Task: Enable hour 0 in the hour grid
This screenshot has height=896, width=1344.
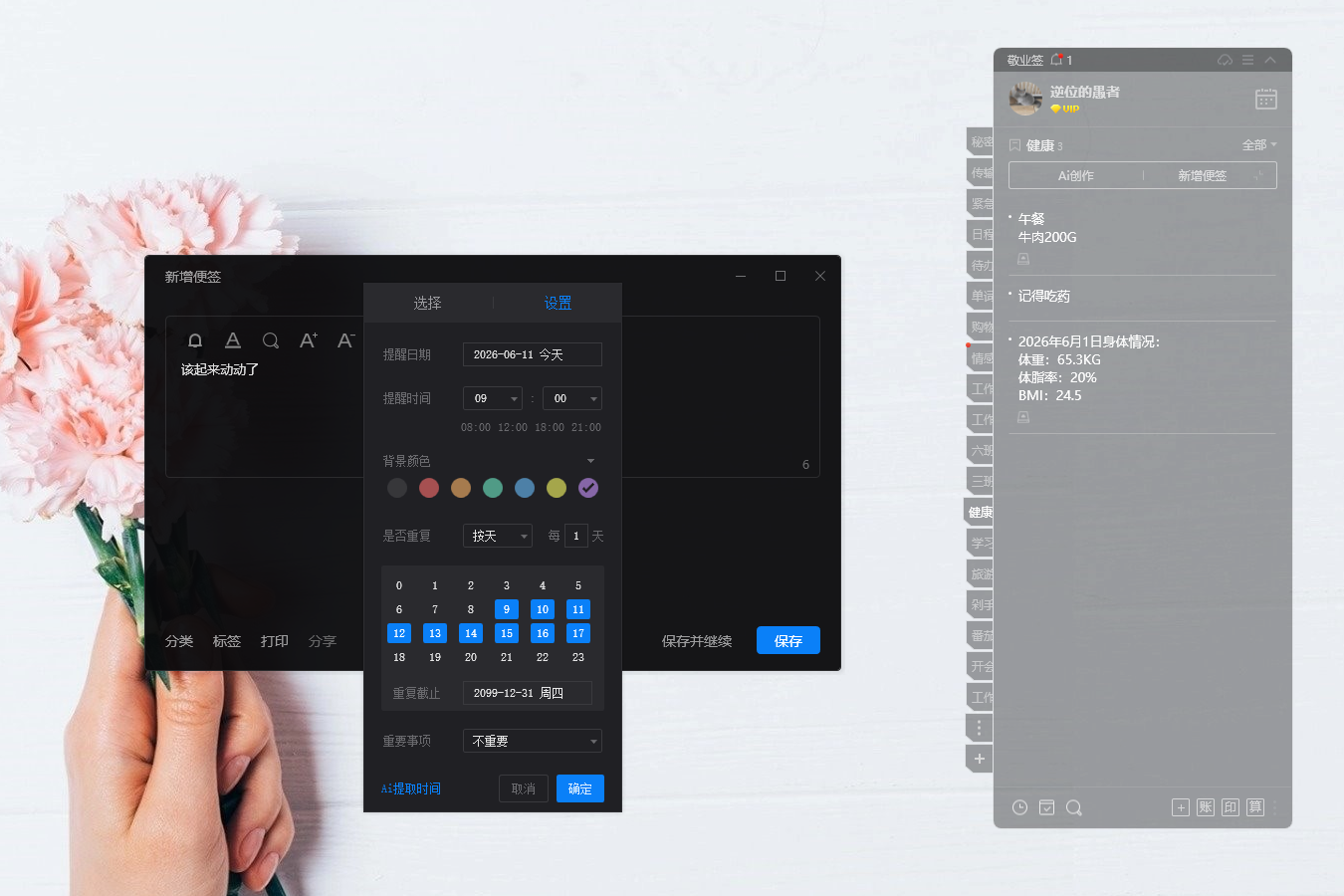Action: click(399, 585)
